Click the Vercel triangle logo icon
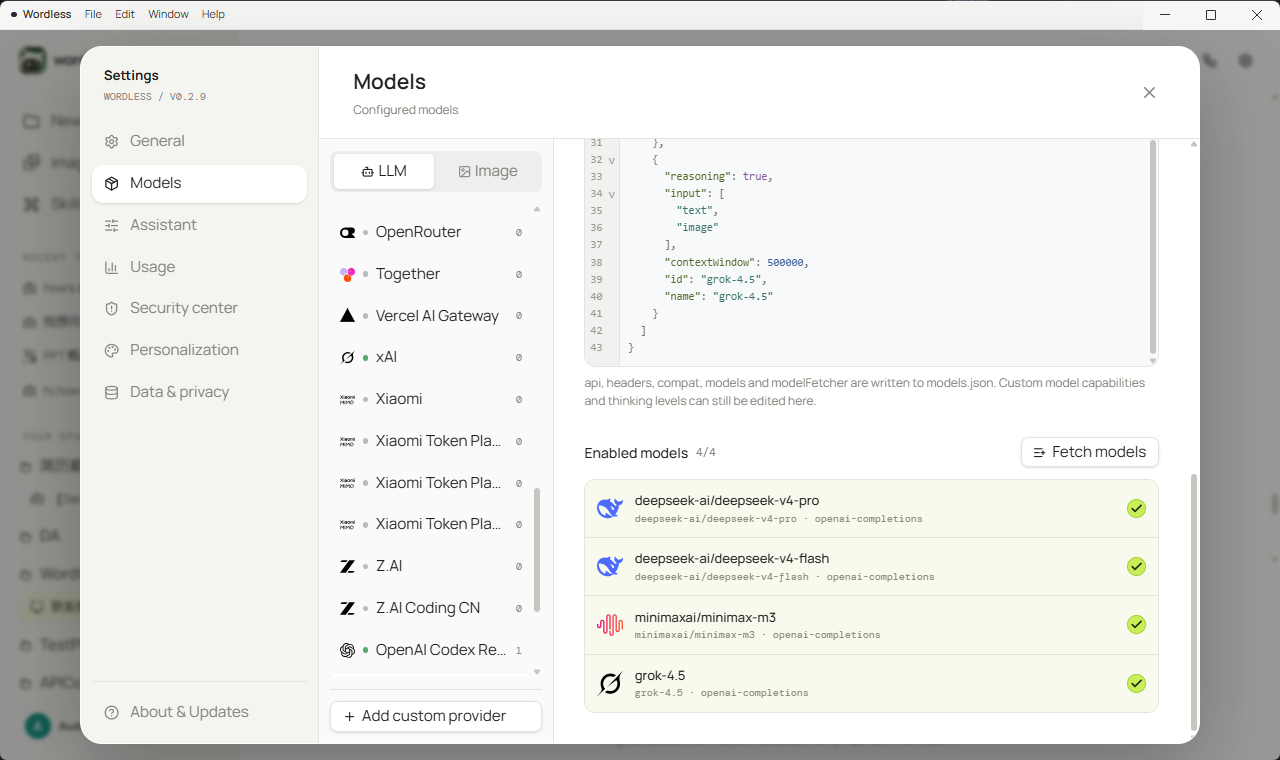 click(x=347, y=316)
